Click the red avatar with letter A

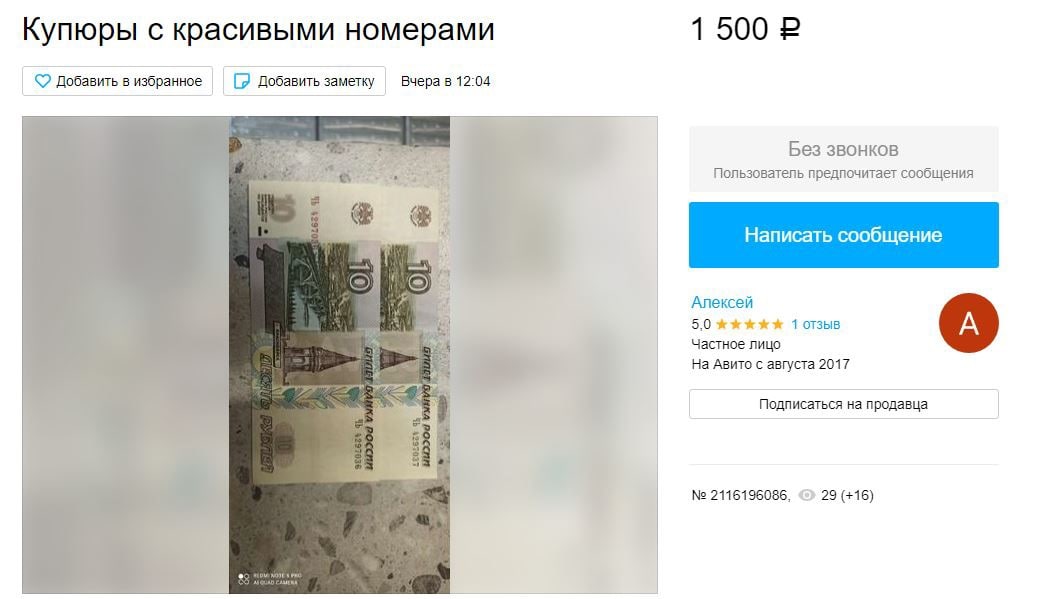(968, 323)
